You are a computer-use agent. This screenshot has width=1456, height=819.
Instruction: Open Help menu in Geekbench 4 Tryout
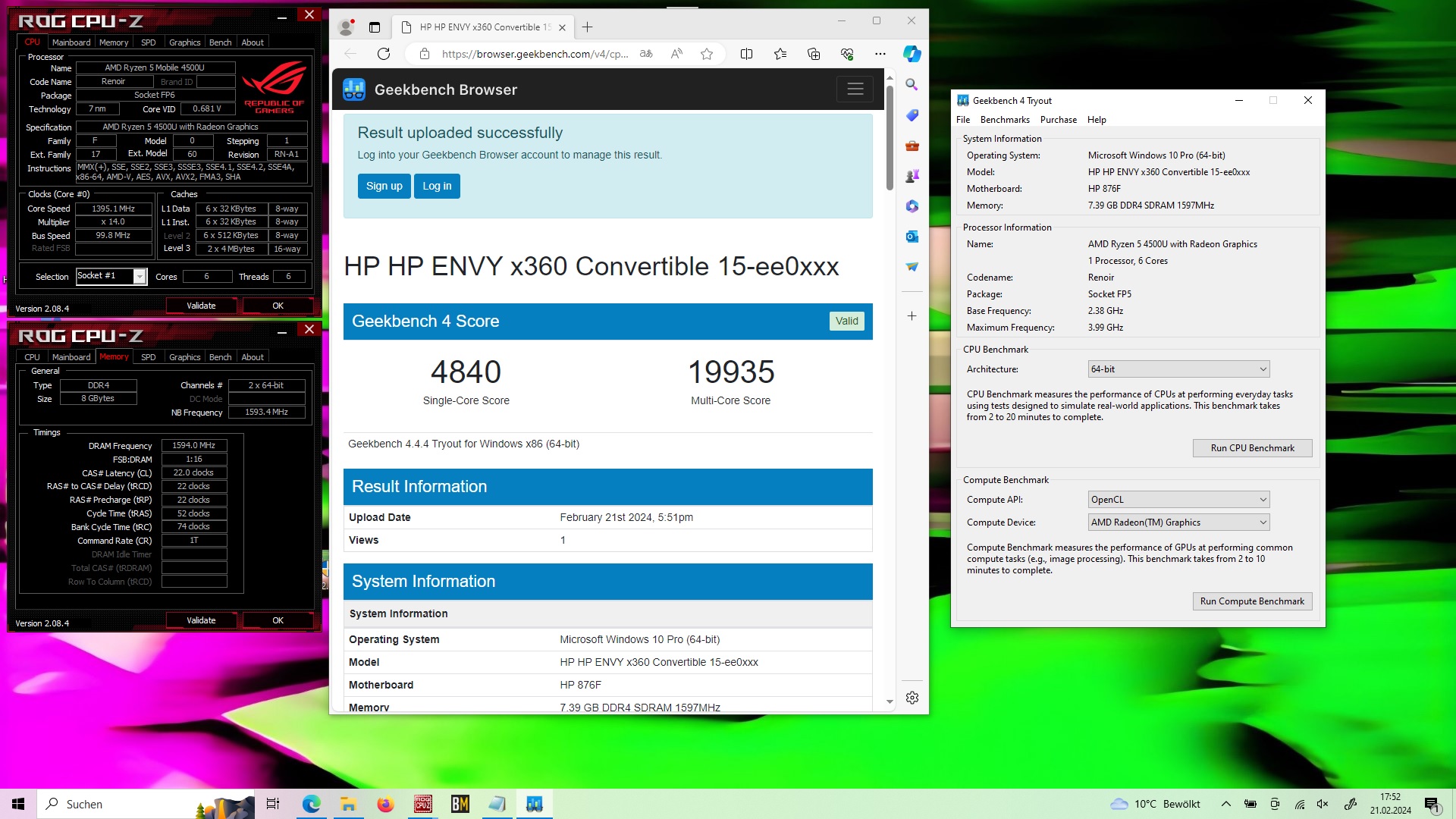click(1097, 120)
